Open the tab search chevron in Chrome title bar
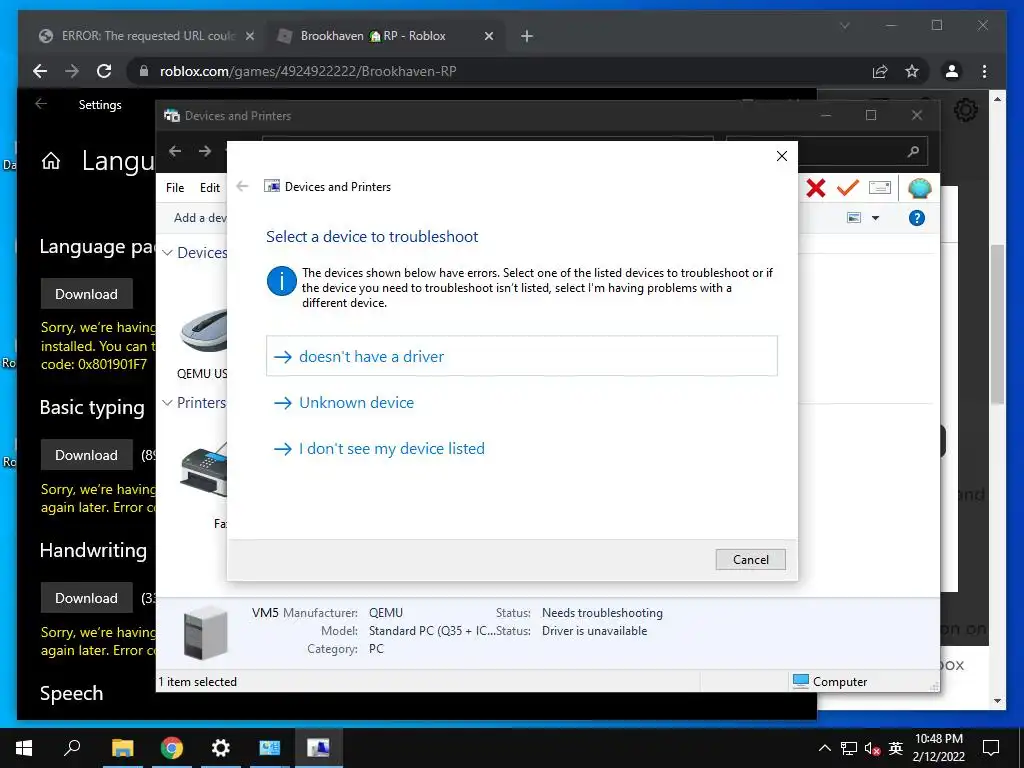The image size is (1024, 768). coord(844,25)
